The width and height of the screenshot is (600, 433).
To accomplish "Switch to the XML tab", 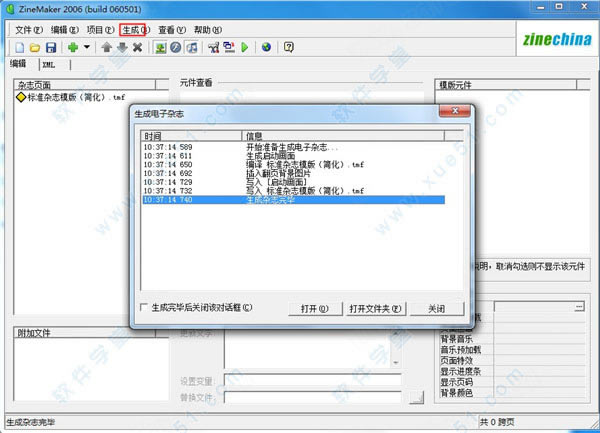I will pos(49,65).
